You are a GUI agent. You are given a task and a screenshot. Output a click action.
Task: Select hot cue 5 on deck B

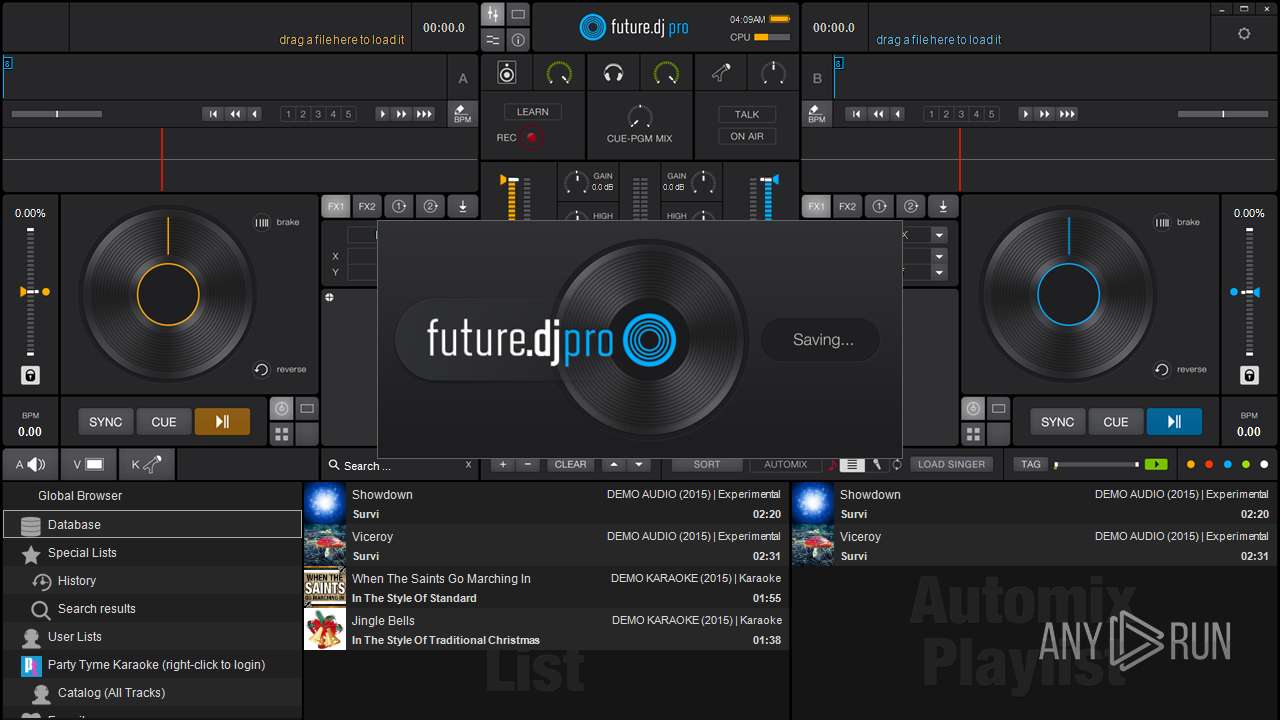click(x=992, y=114)
